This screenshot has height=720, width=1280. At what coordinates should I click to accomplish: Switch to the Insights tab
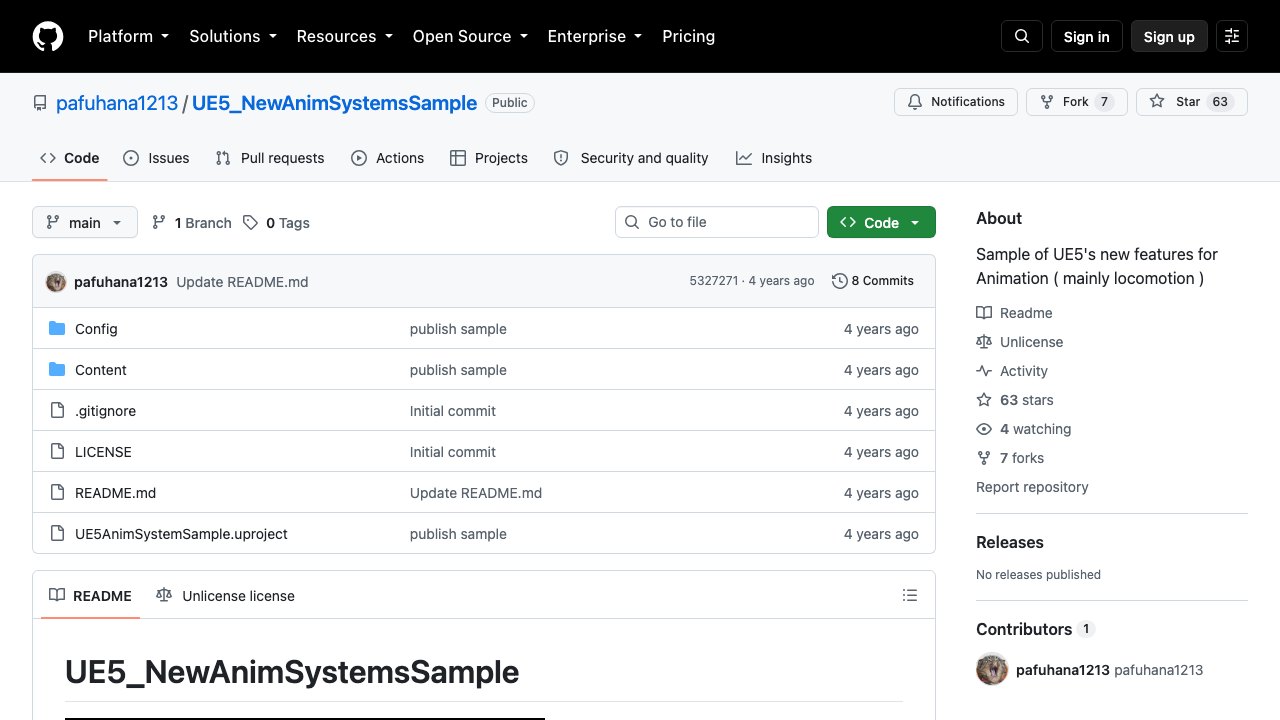774,158
